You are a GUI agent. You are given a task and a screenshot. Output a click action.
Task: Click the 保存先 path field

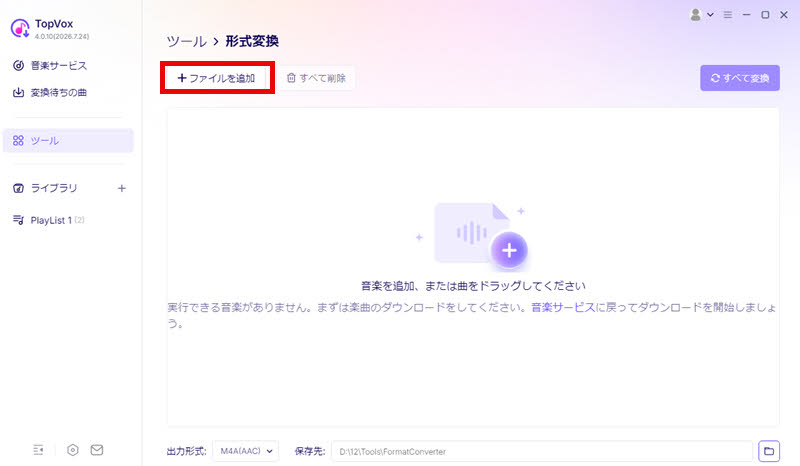[x=542, y=451]
